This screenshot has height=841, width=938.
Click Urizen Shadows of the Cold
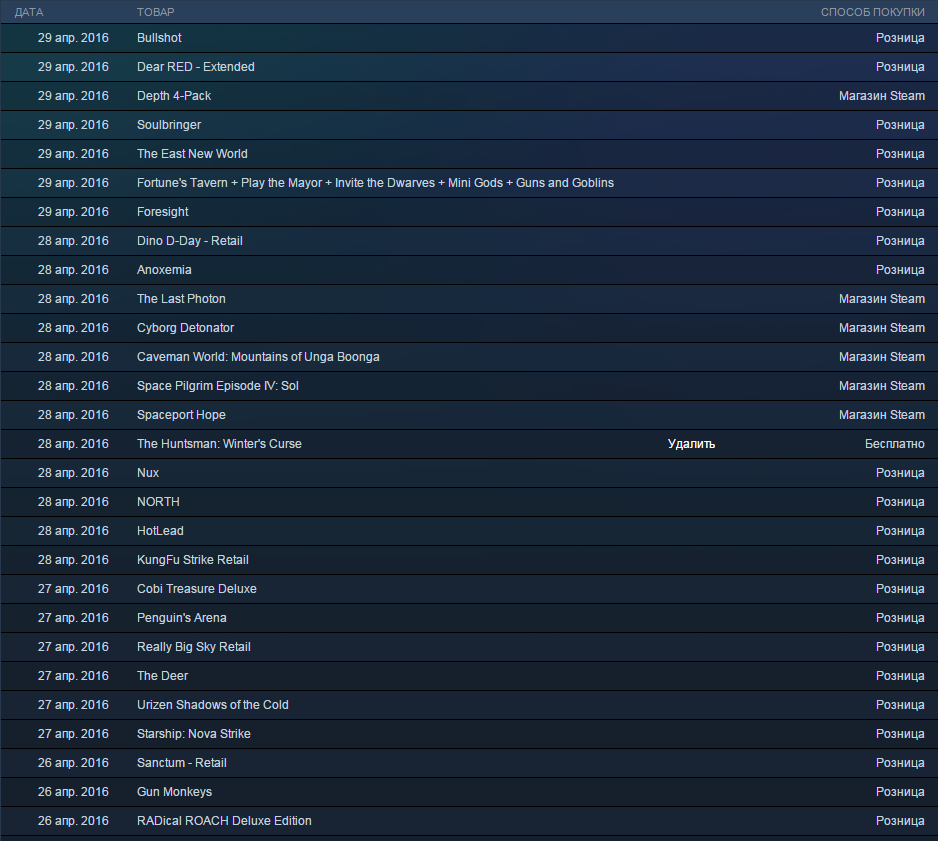pyautogui.click(x=212, y=705)
